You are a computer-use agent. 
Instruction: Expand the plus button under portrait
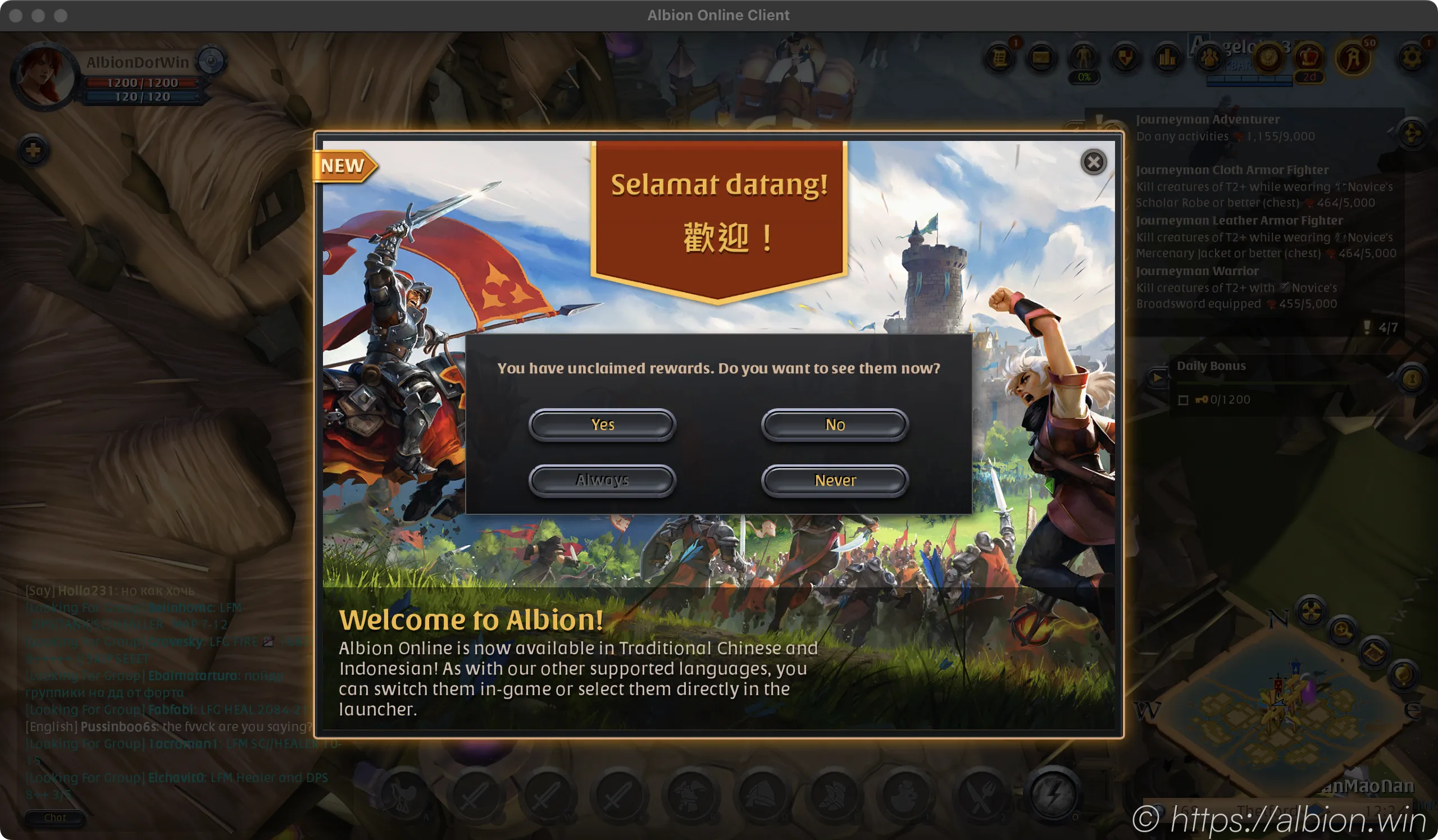click(34, 150)
